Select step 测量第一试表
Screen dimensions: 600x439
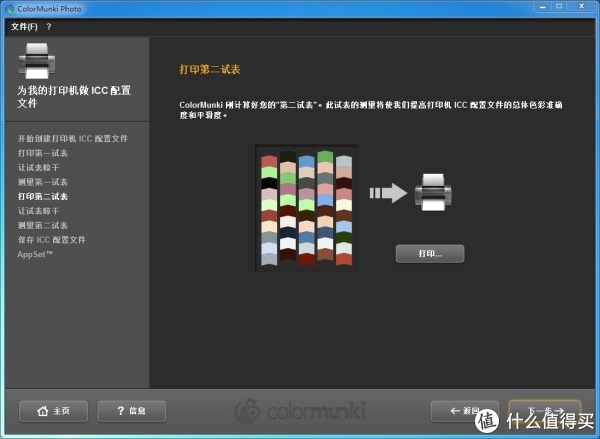tap(43, 182)
